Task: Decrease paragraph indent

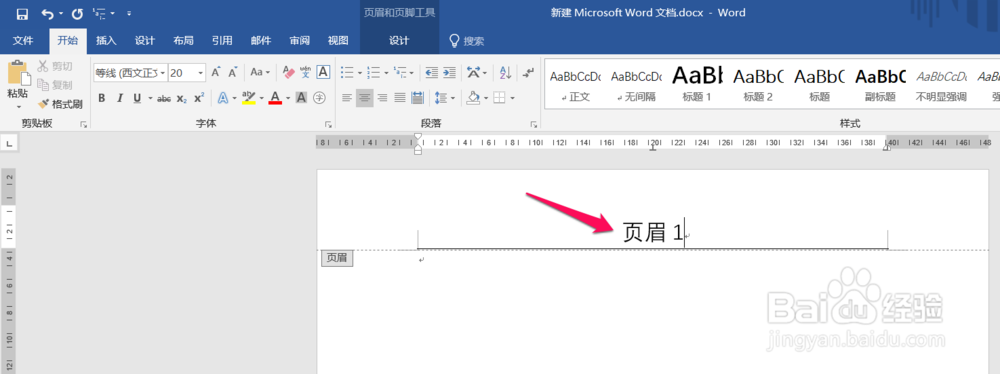Action: tap(432, 73)
